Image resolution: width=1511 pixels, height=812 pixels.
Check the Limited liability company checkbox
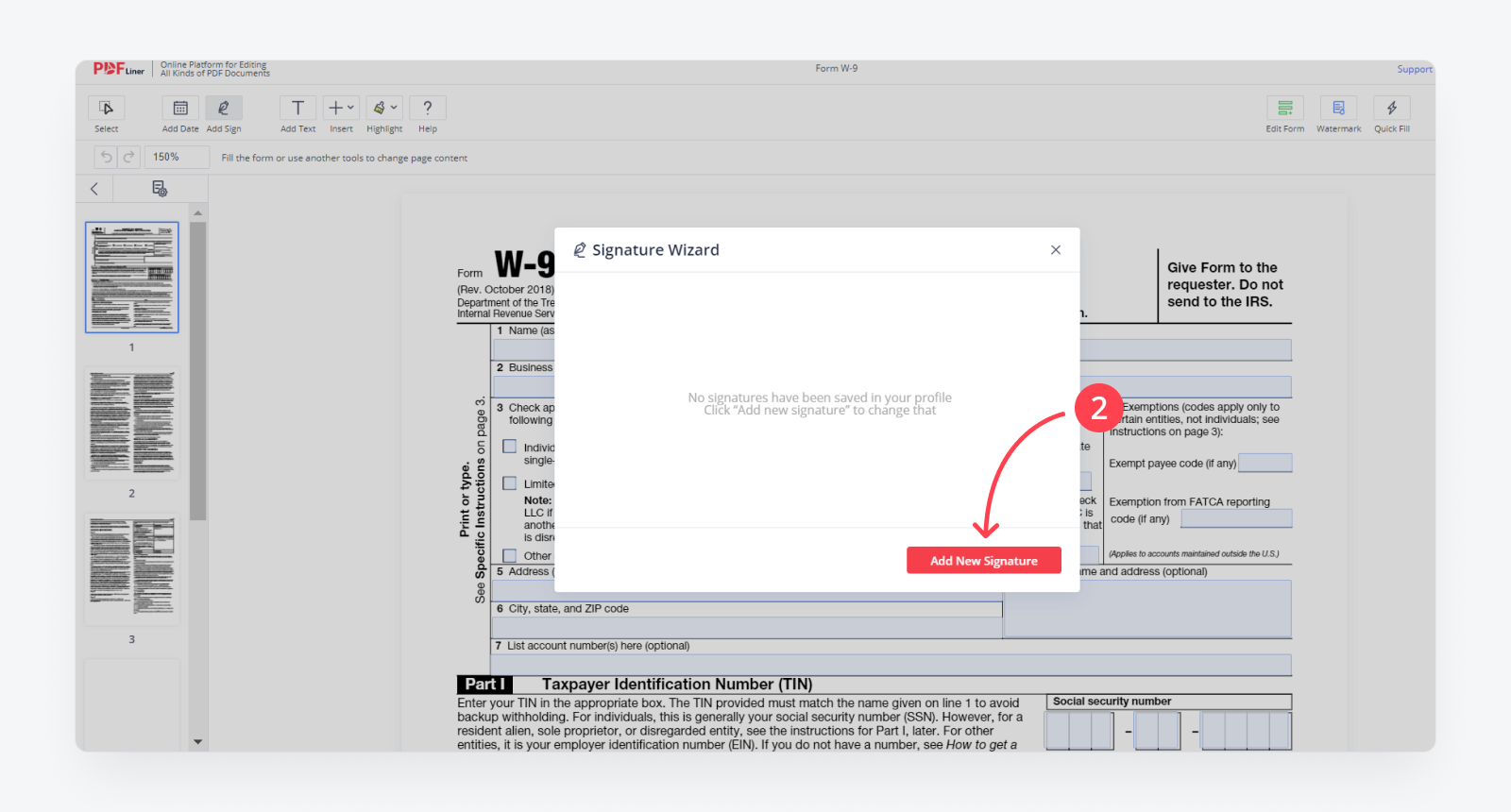pyautogui.click(x=510, y=483)
